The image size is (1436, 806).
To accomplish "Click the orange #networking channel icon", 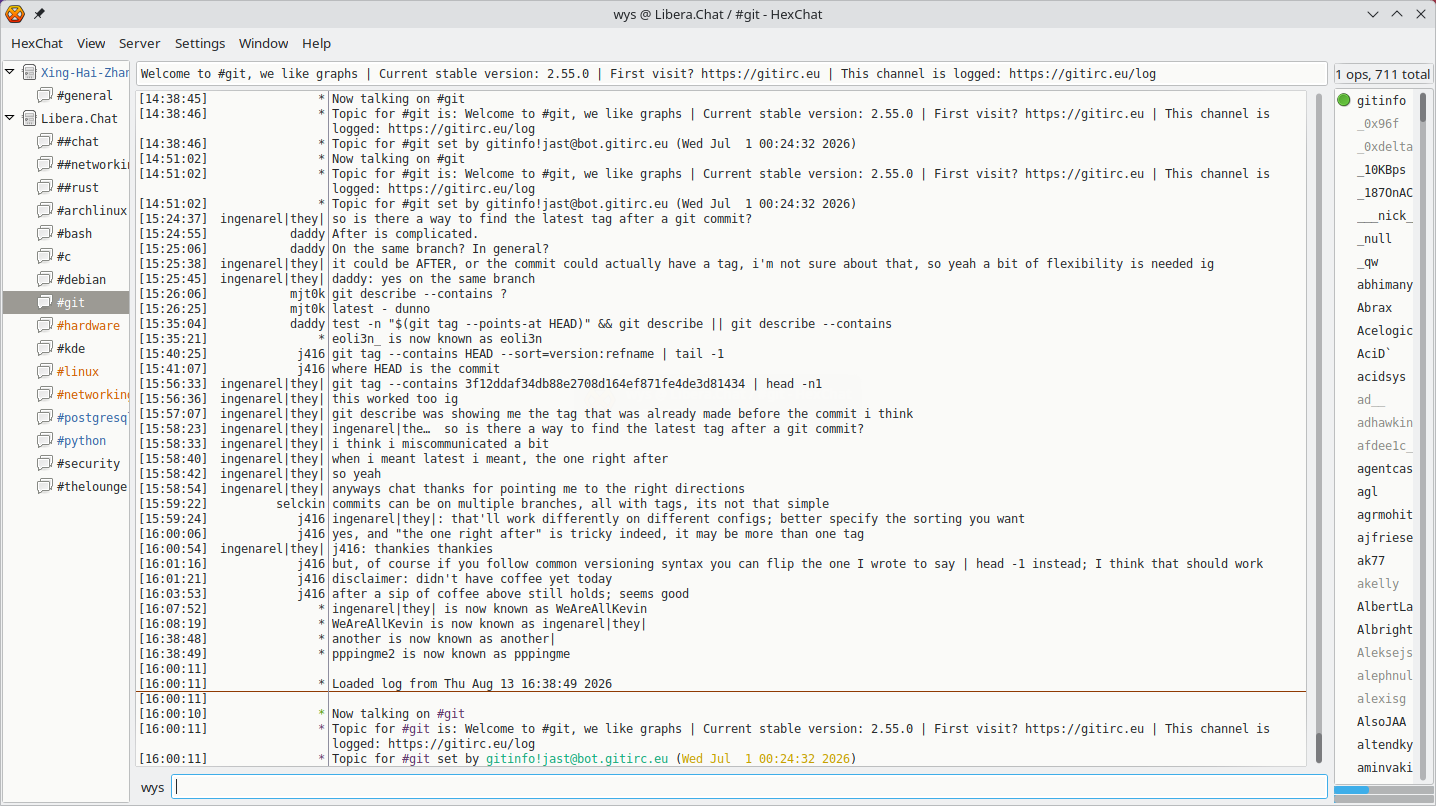I will (44, 394).
